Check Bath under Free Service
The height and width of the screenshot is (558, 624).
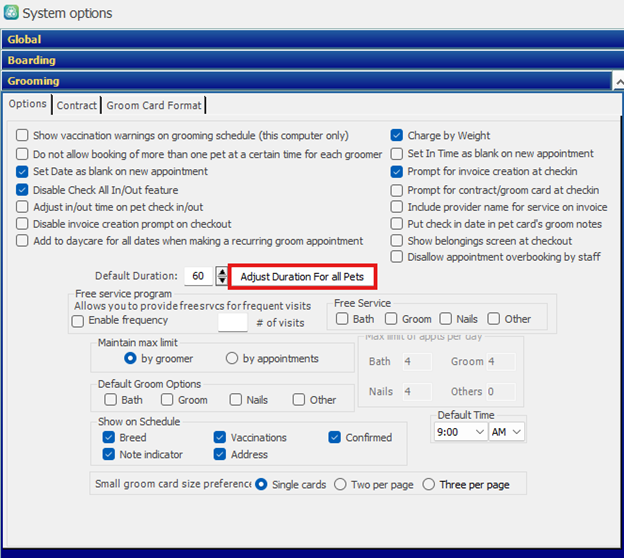point(342,319)
